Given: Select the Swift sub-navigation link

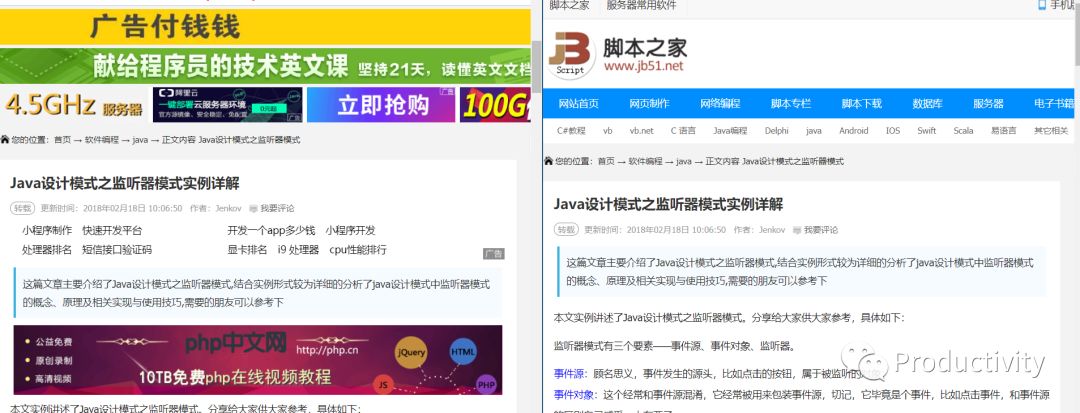Looking at the screenshot, I should 926,131.
